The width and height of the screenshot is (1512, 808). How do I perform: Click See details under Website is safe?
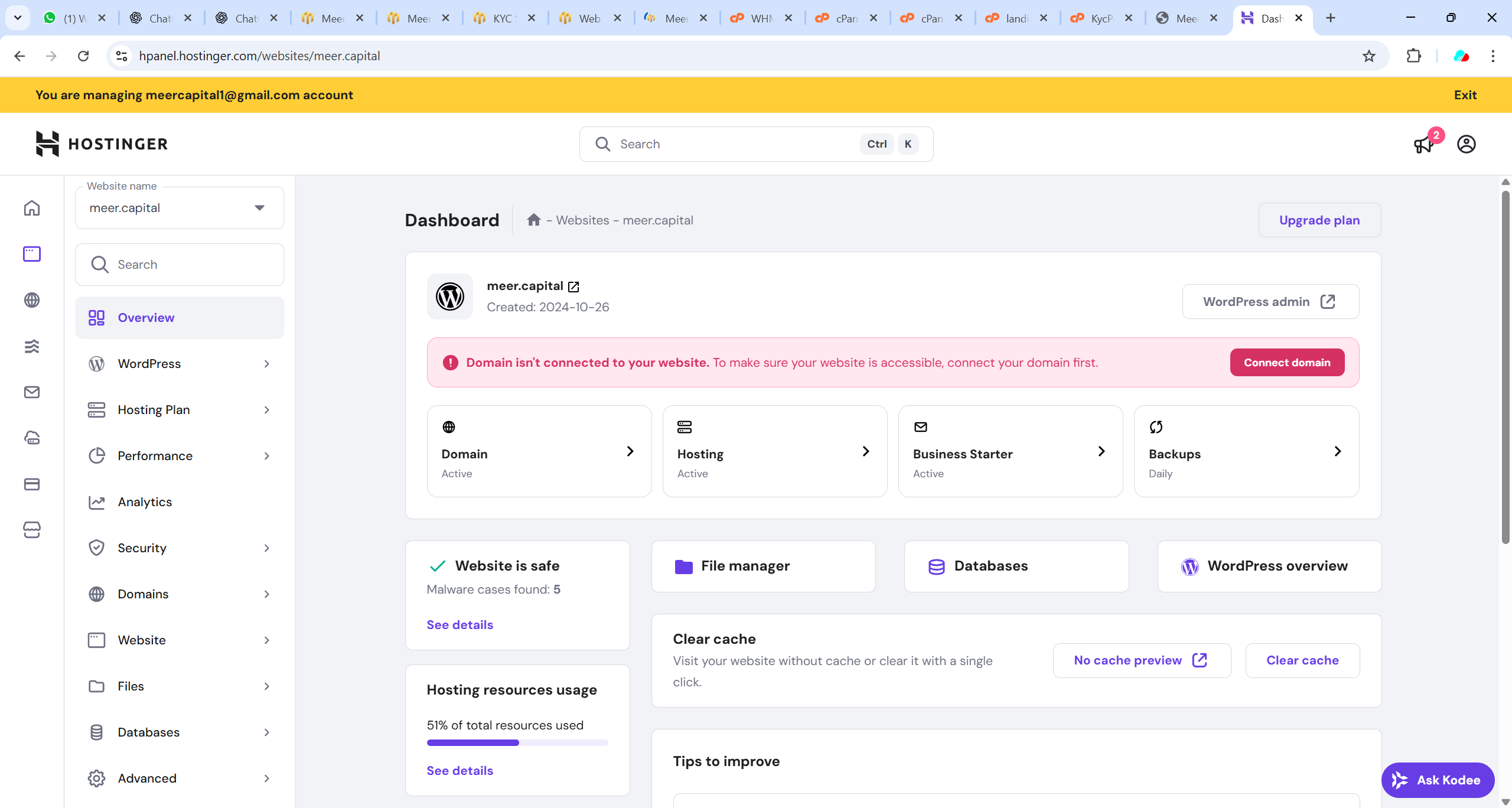pos(460,625)
